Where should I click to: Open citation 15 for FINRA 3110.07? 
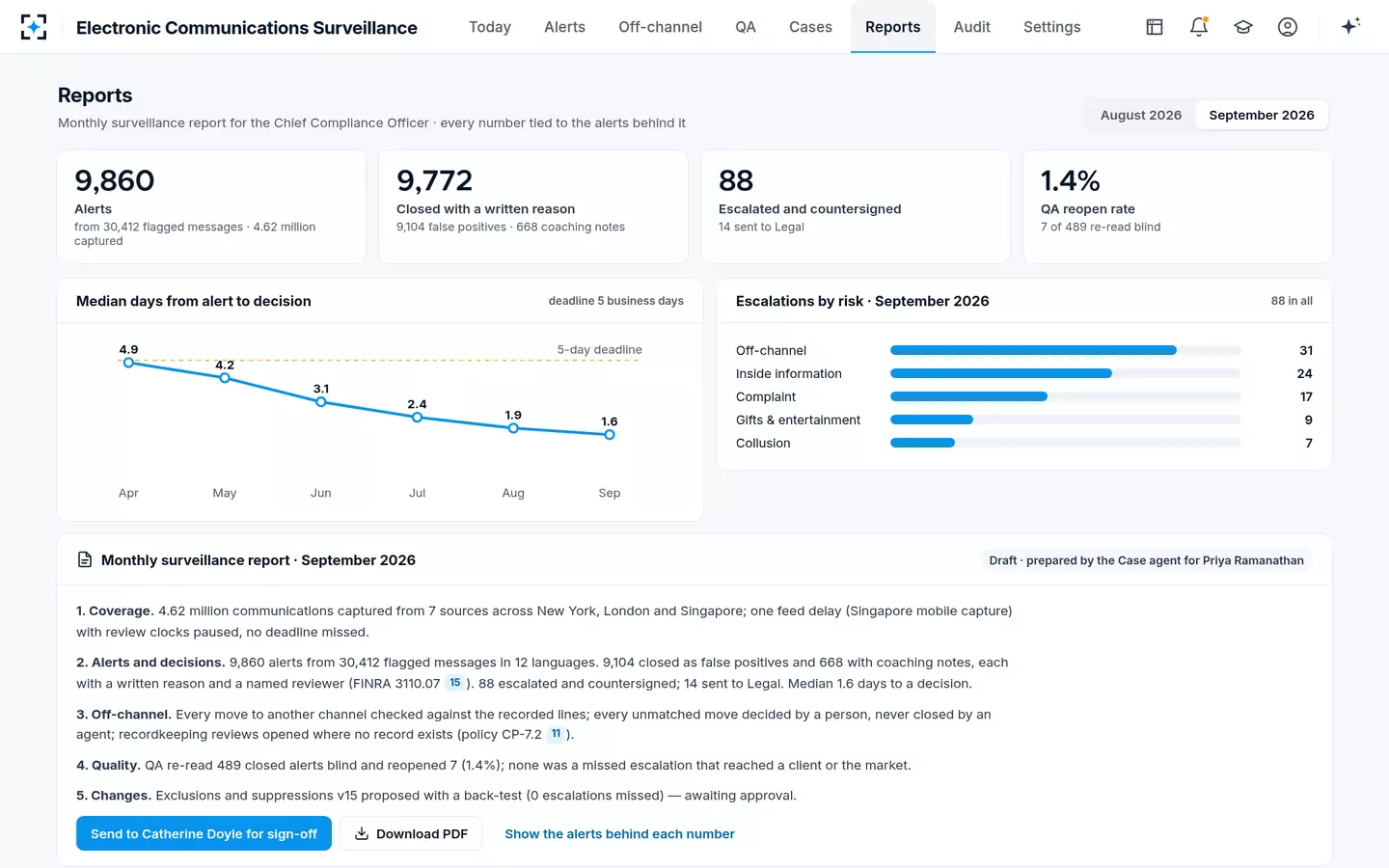pos(455,683)
